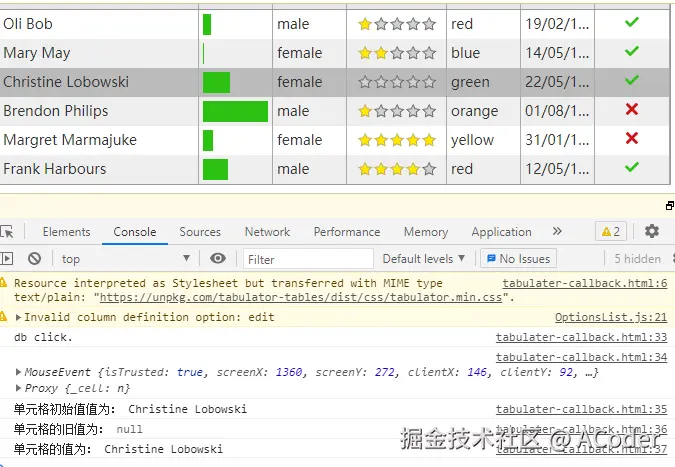Screen dimensions: 675x467
Task: Expand the Invalid column definition warning
Action: (18, 317)
